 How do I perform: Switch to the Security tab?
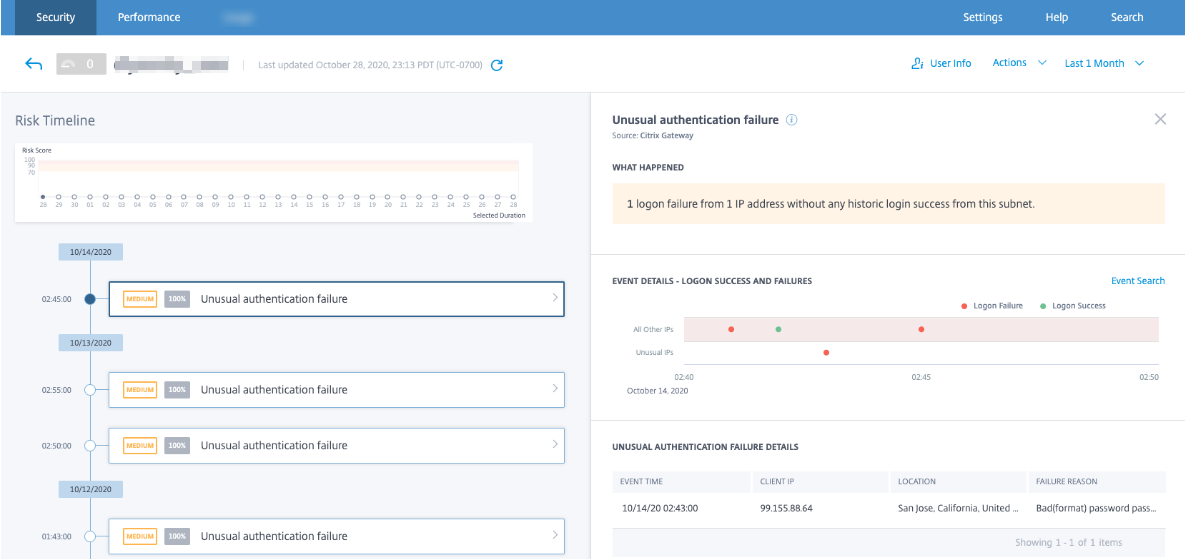[56, 17]
